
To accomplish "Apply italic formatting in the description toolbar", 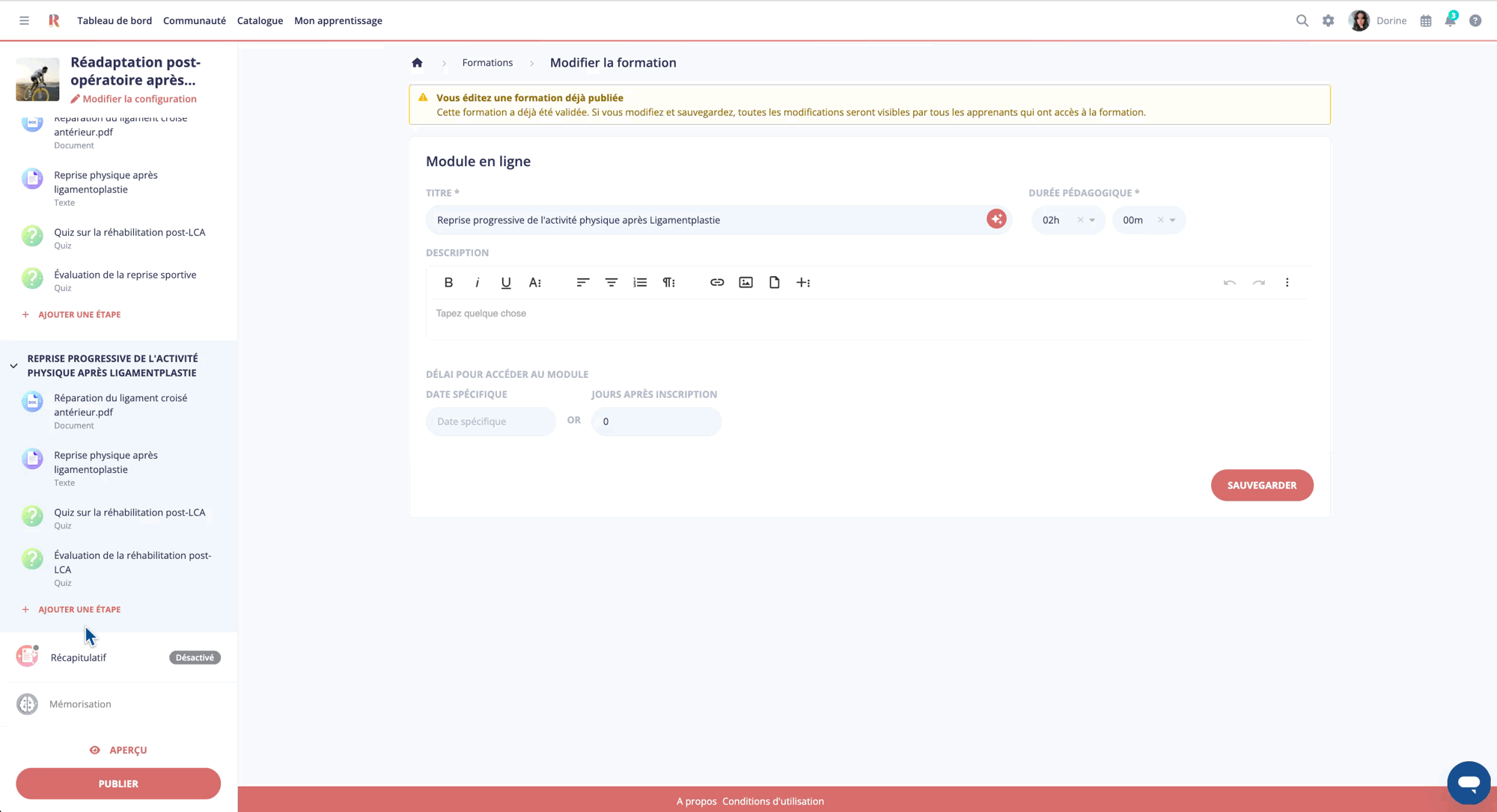I will pyautogui.click(x=477, y=282).
